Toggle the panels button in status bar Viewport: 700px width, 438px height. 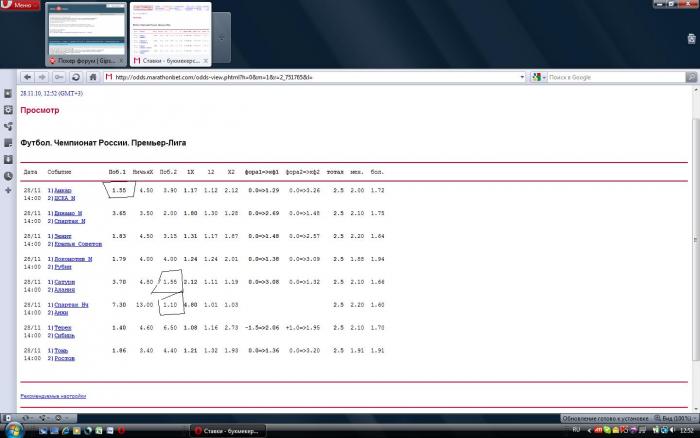pyautogui.click(x=8, y=418)
